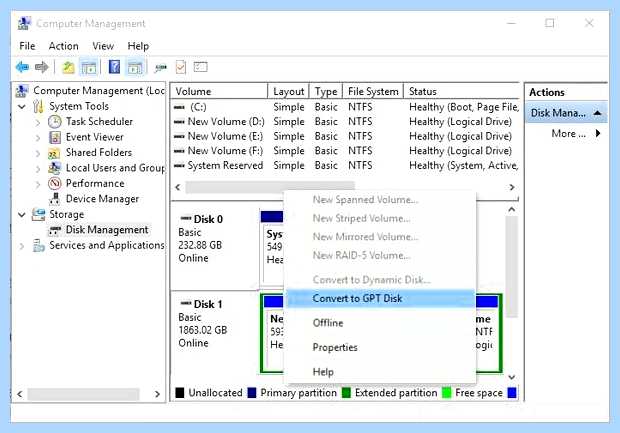Click the checkmark list toolbar icon
Screen dimensions: 620x433
181,67
